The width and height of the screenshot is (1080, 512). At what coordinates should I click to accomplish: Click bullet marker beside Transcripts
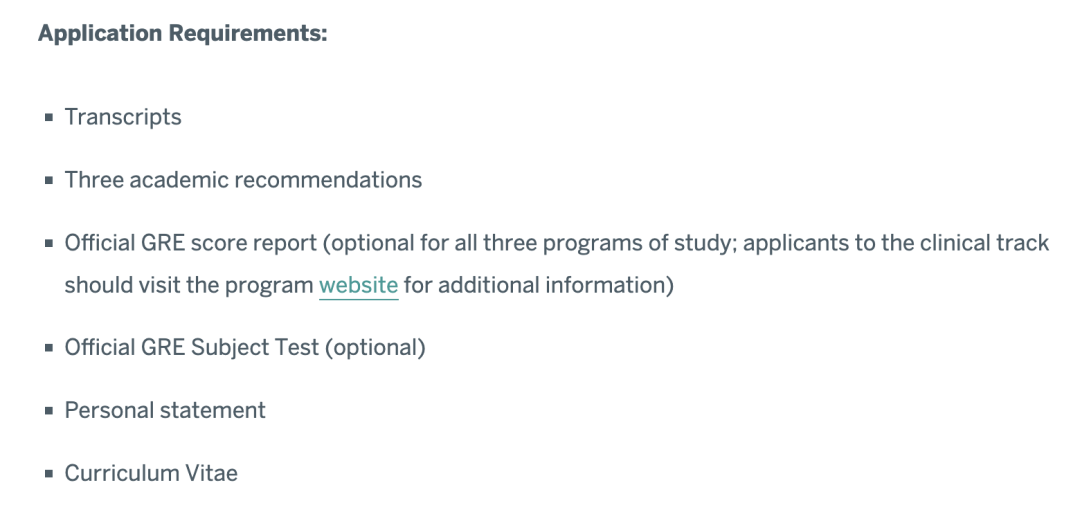click(49, 117)
